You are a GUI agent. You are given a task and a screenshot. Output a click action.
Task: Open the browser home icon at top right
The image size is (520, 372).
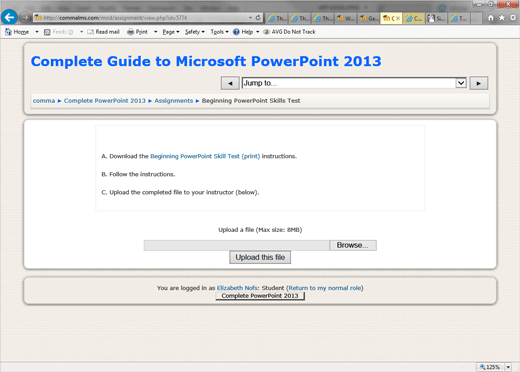tap(491, 18)
